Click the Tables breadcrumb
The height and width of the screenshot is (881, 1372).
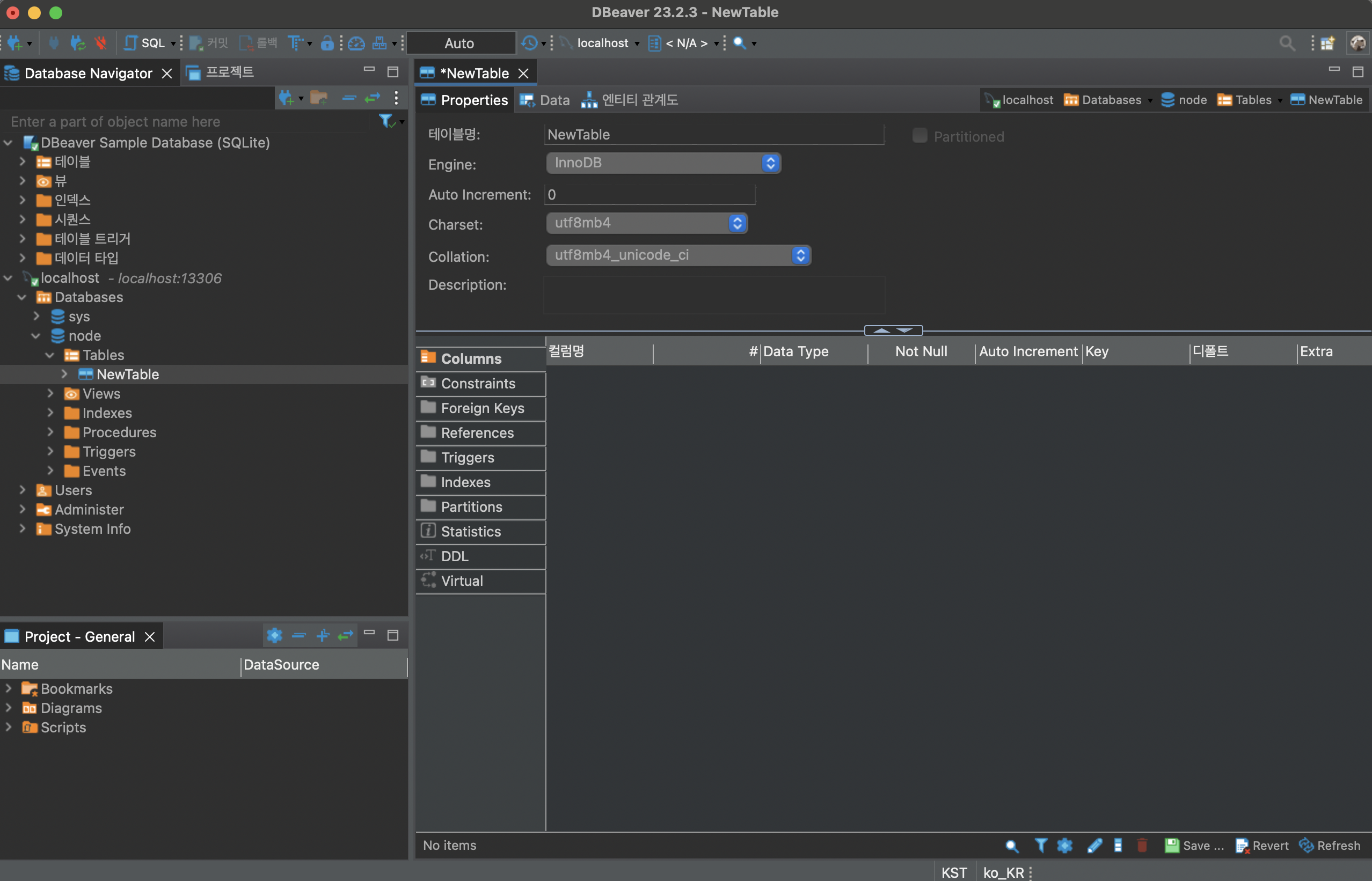pyautogui.click(x=1245, y=100)
